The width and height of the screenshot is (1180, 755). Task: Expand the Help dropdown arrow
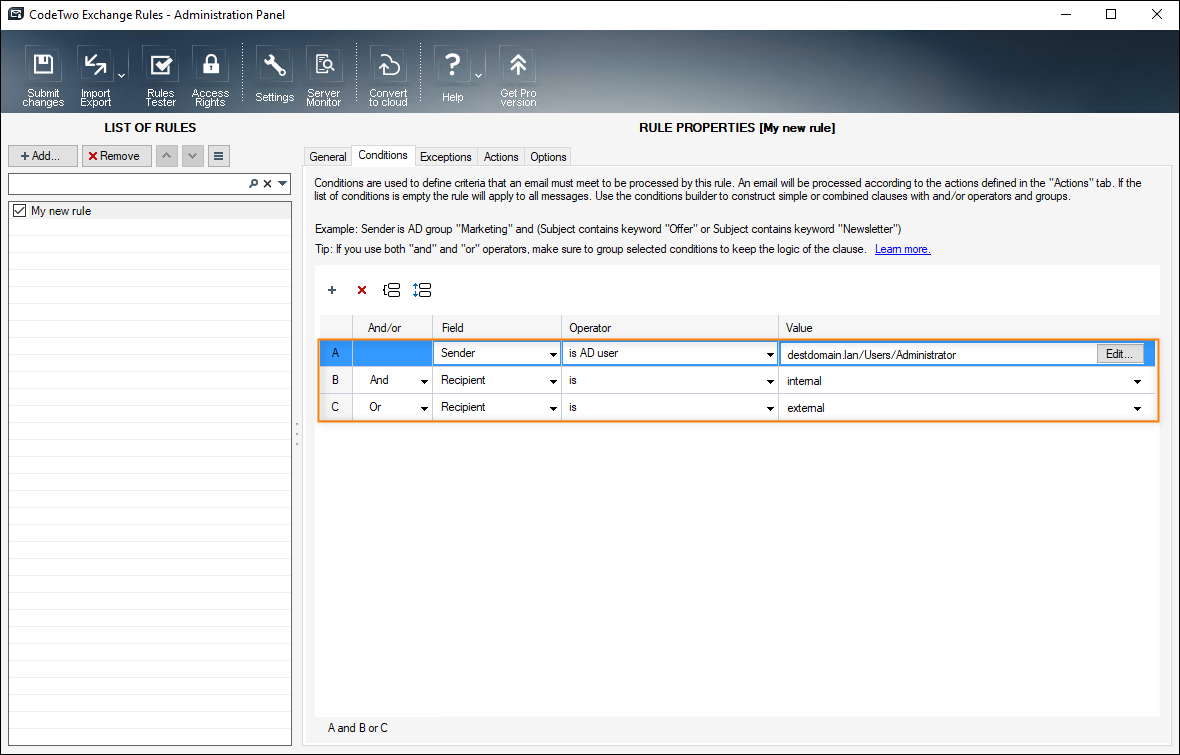pyautogui.click(x=478, y=75)
